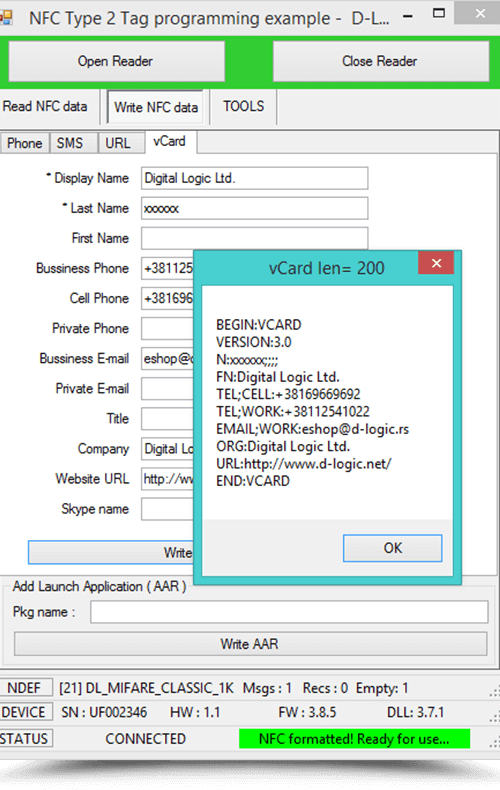Click 'BEGIN:VCARD' line in dialog
Screen dimensions: 500x790
[x=259, y=325]
